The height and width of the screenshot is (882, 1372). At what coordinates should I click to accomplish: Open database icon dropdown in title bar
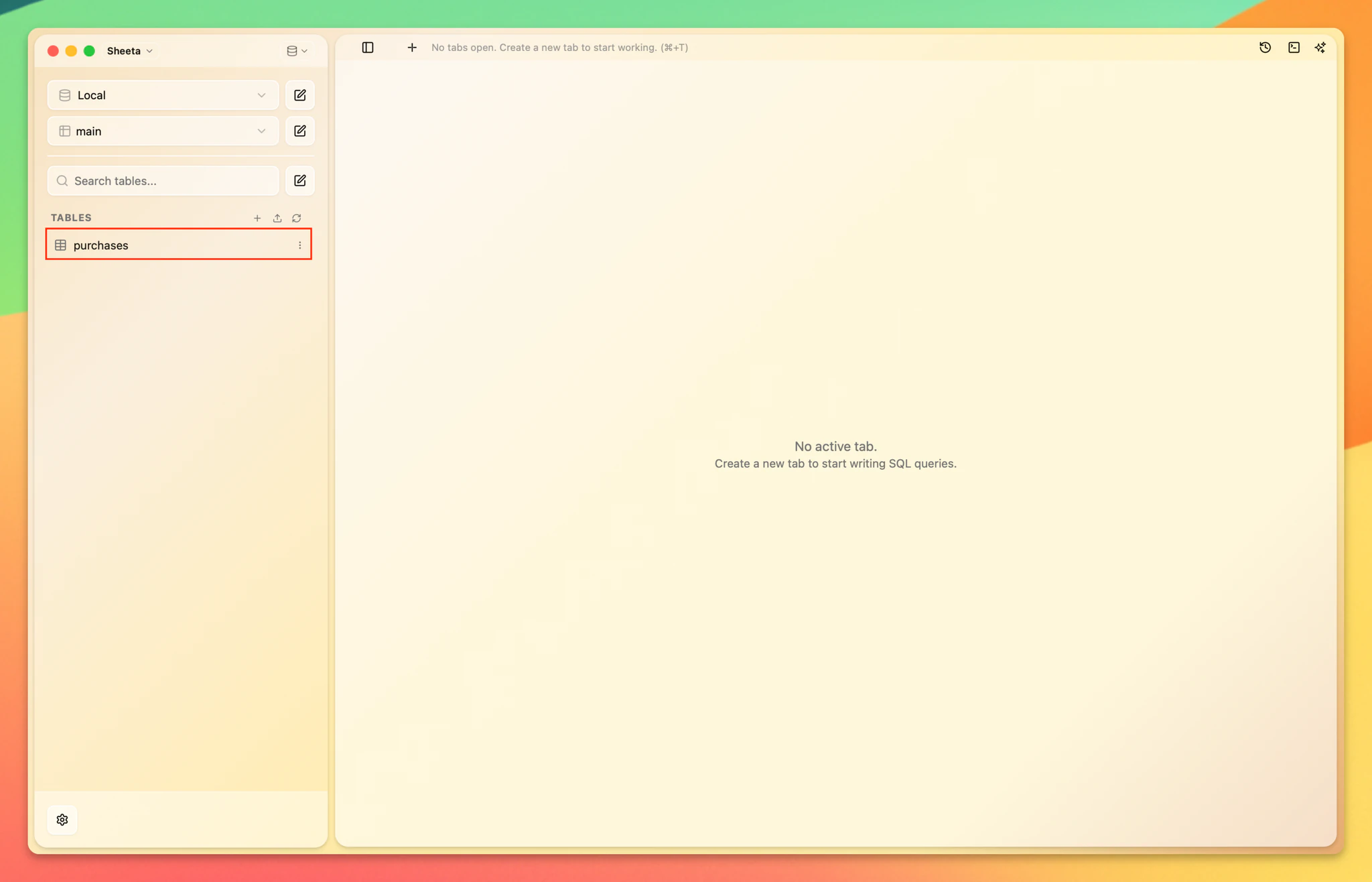pos(297,51)
